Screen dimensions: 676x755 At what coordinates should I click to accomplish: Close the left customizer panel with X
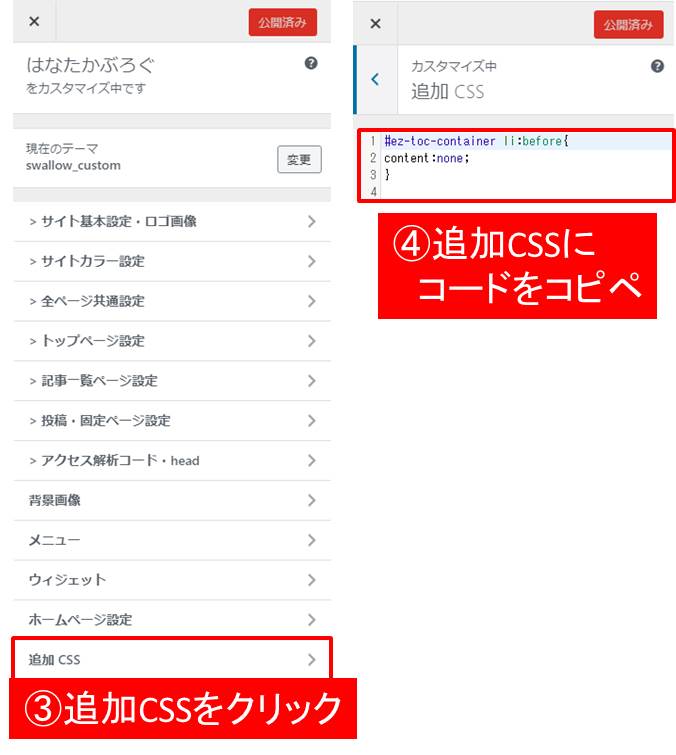(34, 21)
